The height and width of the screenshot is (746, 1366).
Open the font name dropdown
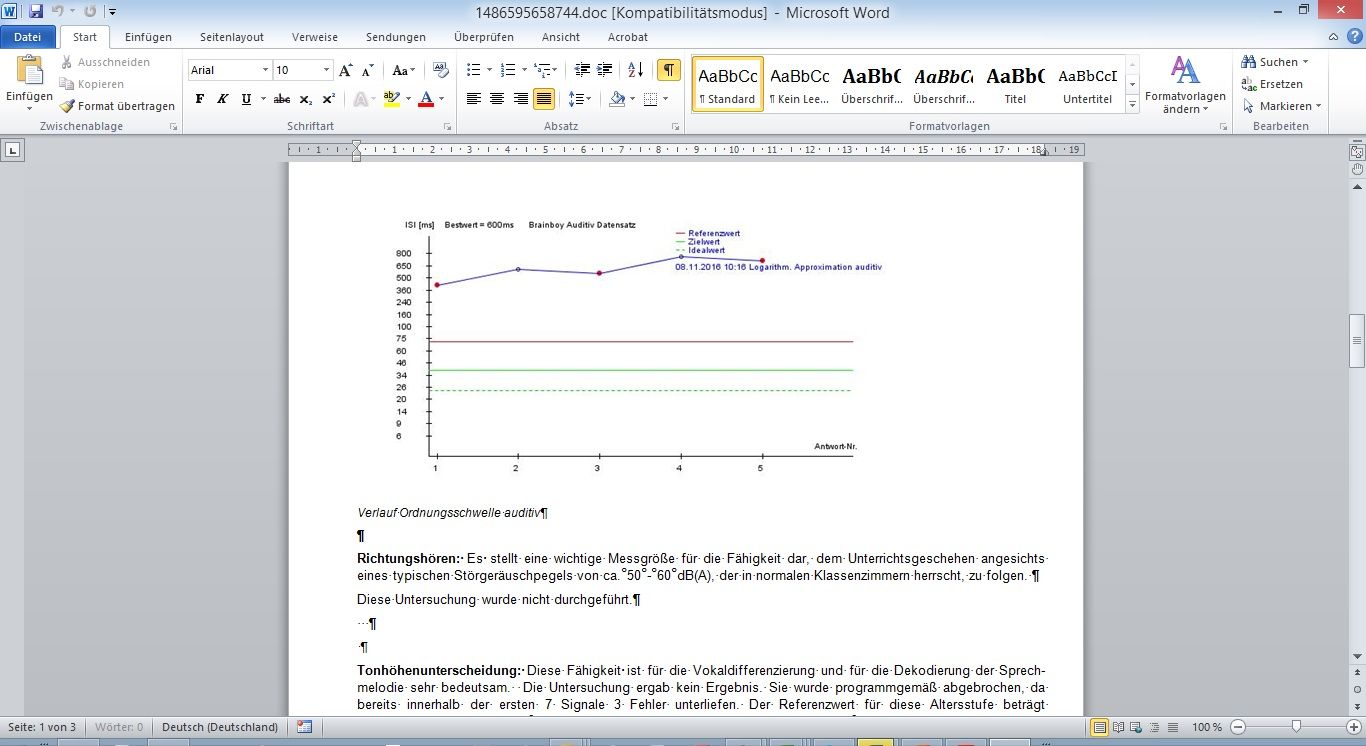tap(265, 70)
